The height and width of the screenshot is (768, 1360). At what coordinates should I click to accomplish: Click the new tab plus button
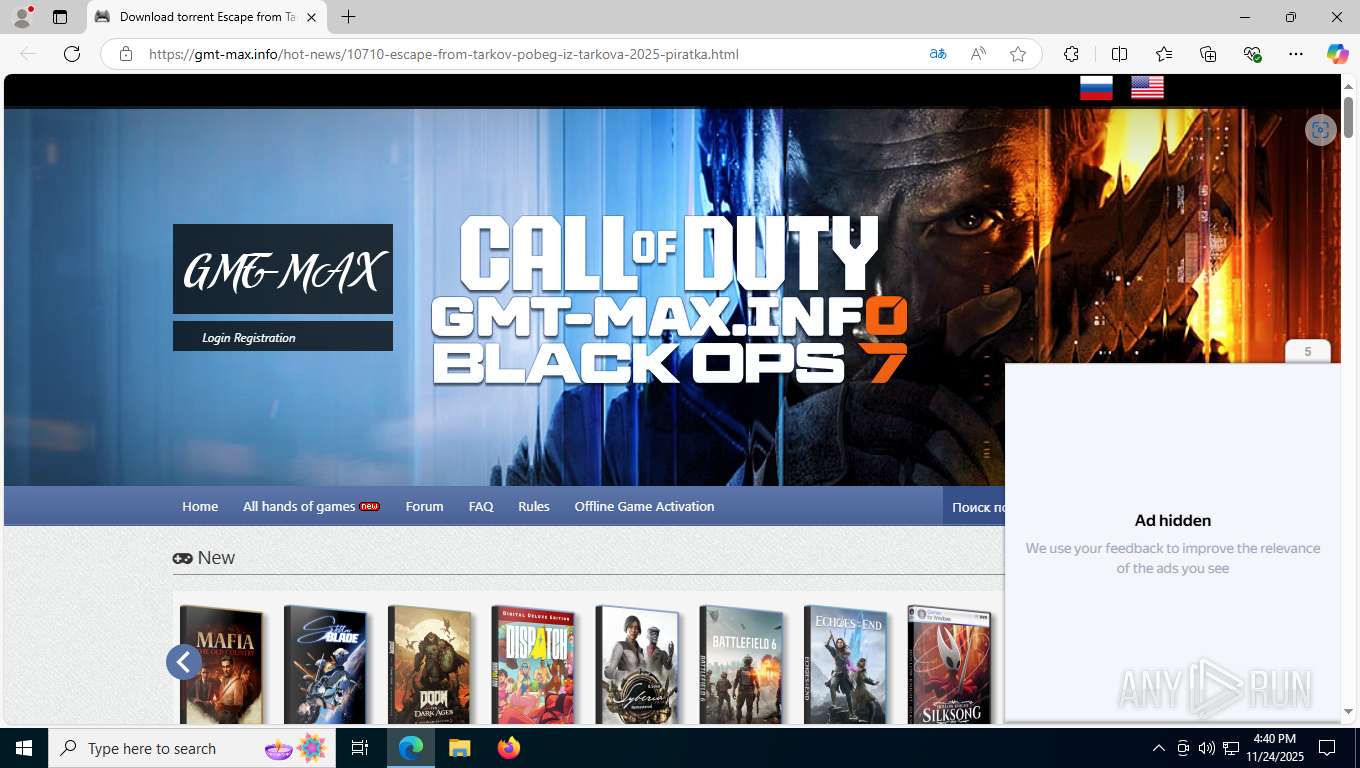point(348,17)
